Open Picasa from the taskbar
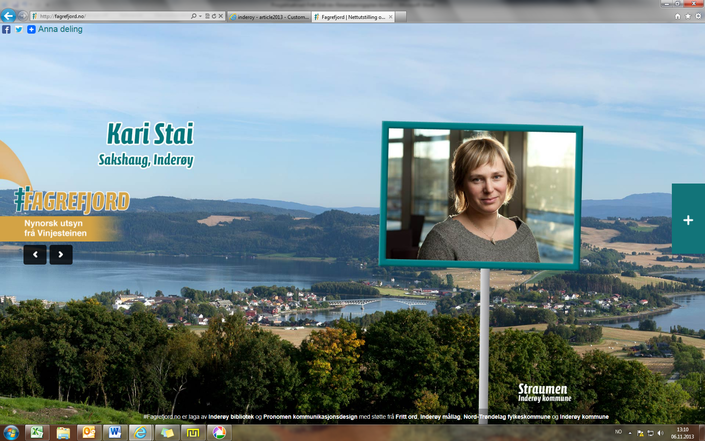 219,432
